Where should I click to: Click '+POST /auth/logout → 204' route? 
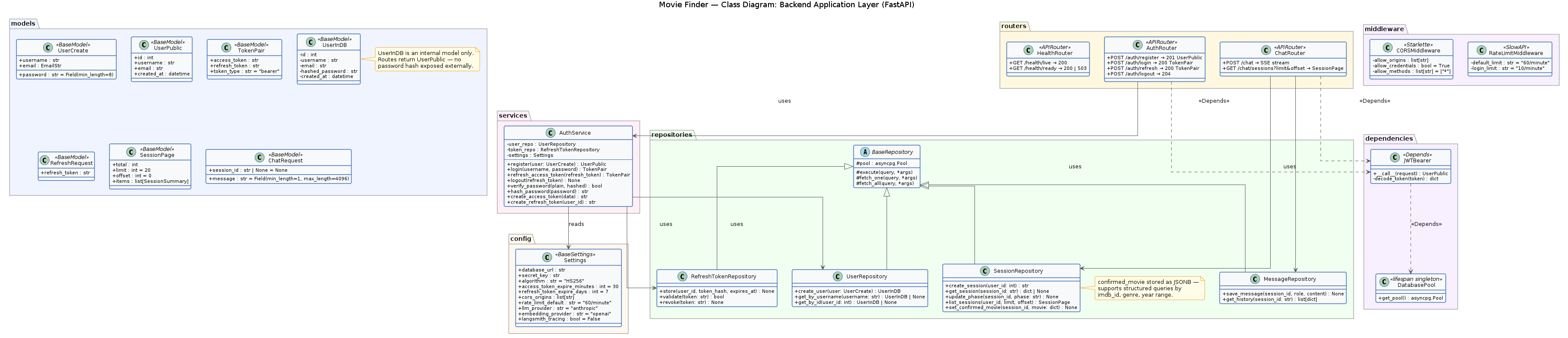[x=1138, y=74]
